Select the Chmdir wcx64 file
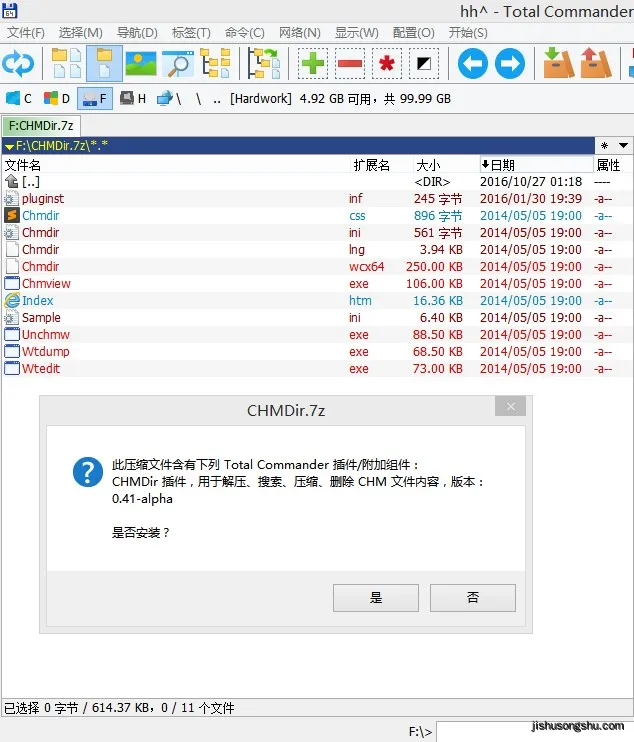This screenshot has width=634, height=742. (317, 267)
